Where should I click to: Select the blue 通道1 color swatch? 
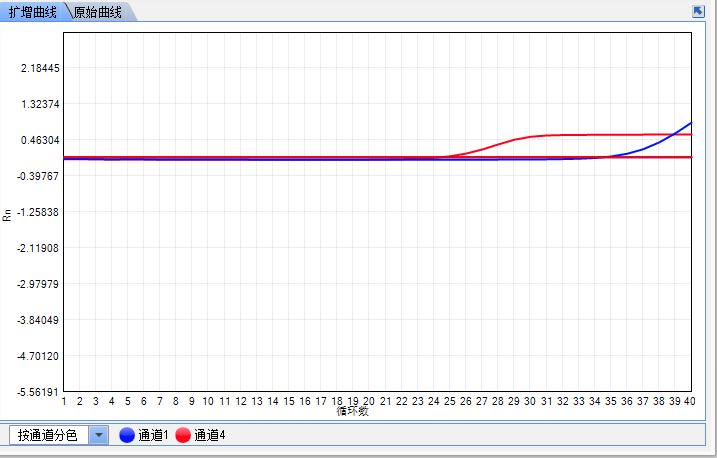point(127,435)
